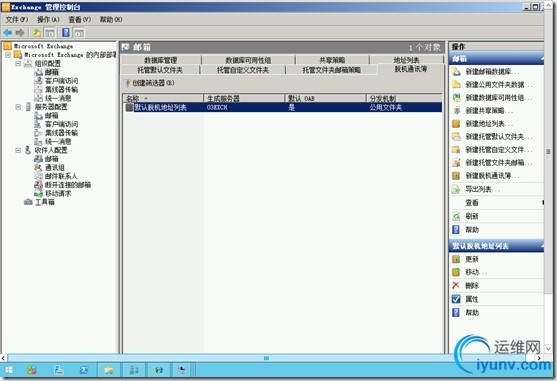Open the 查看(V) menu
Viewport: 557px width, 381px height.
coord(80,20)
